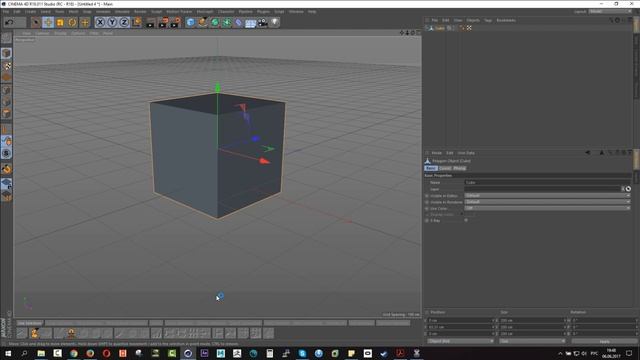Click the Spline Pen icon
The image size is (640, 360).
(x=202, y=22)
